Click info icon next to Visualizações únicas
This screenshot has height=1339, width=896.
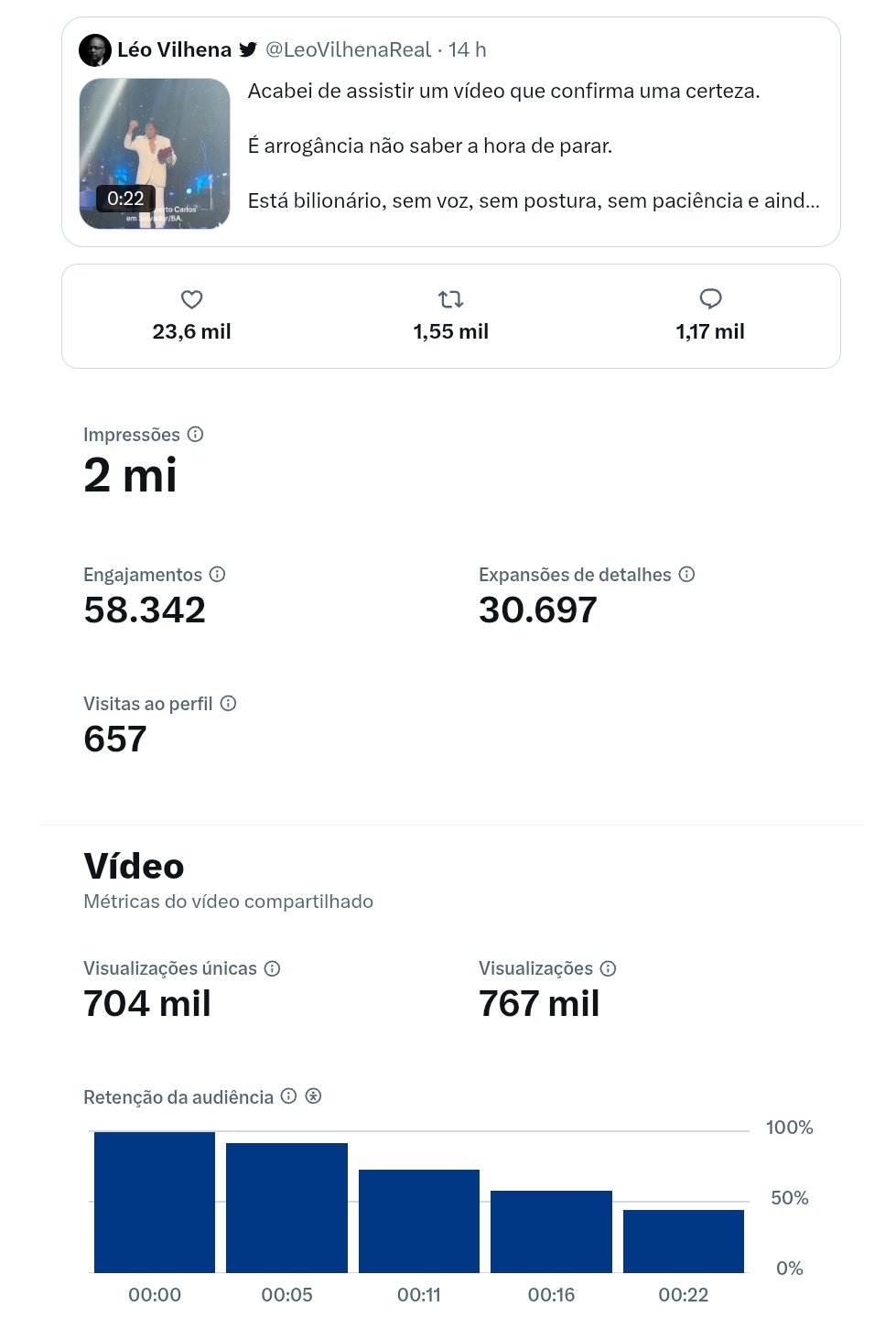[272, 968]
